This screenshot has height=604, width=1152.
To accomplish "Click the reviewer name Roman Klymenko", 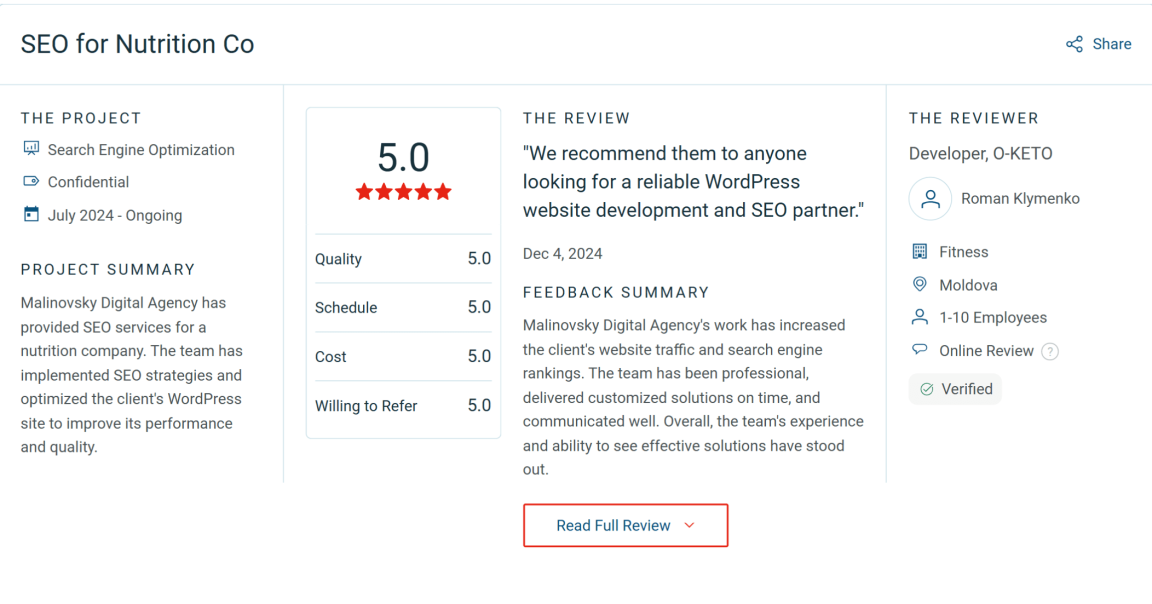I will click(1020, 199).
